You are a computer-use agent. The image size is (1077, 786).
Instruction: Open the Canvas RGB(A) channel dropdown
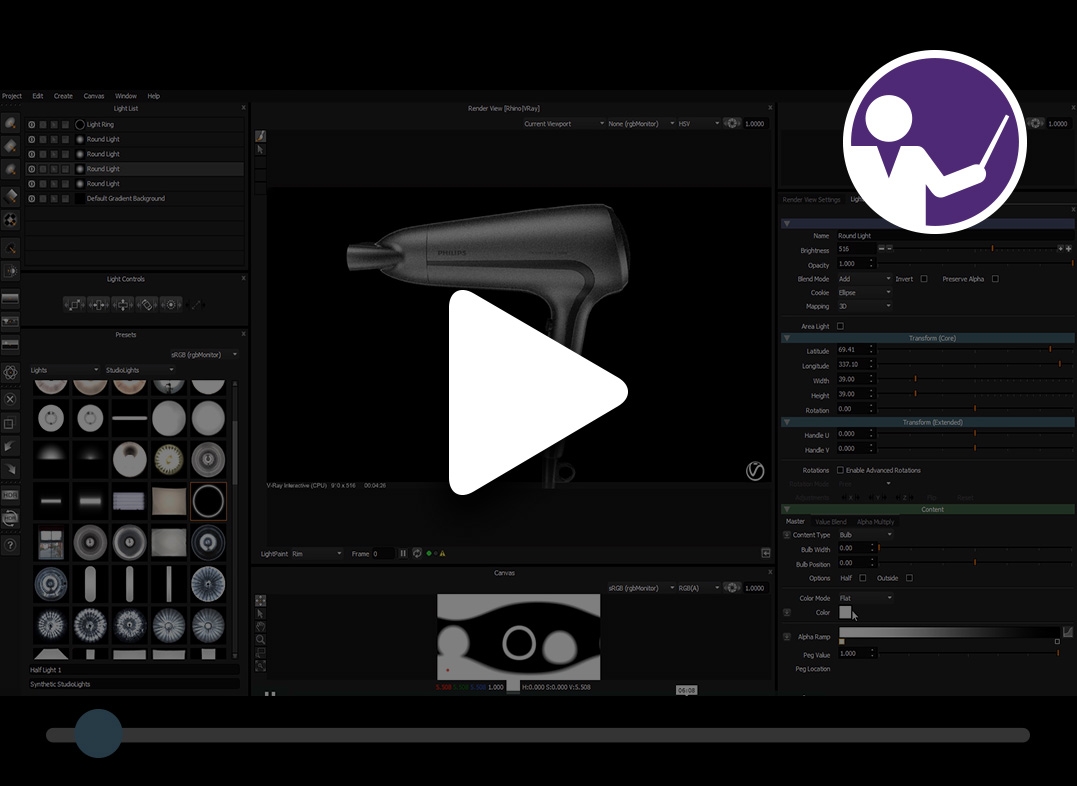[699, 588]
